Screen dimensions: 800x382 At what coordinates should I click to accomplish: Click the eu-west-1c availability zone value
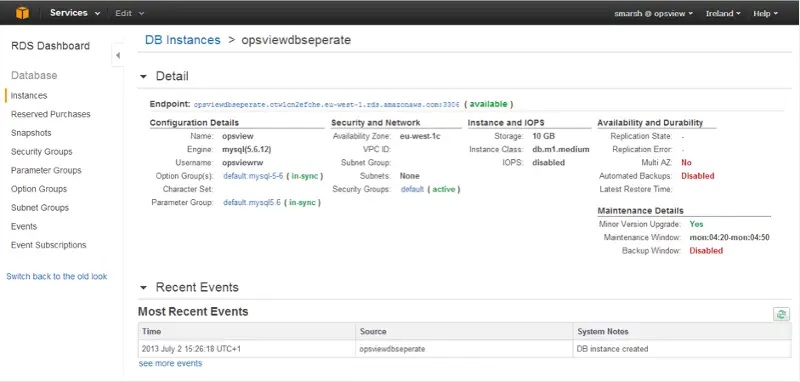(x=420, y=136)
